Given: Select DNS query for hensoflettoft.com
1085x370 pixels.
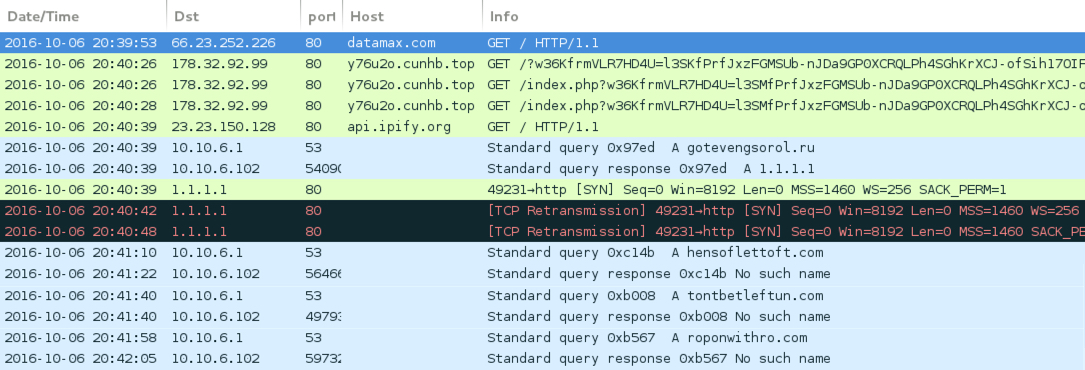Looking at the screenshot, I should (542, 252).
